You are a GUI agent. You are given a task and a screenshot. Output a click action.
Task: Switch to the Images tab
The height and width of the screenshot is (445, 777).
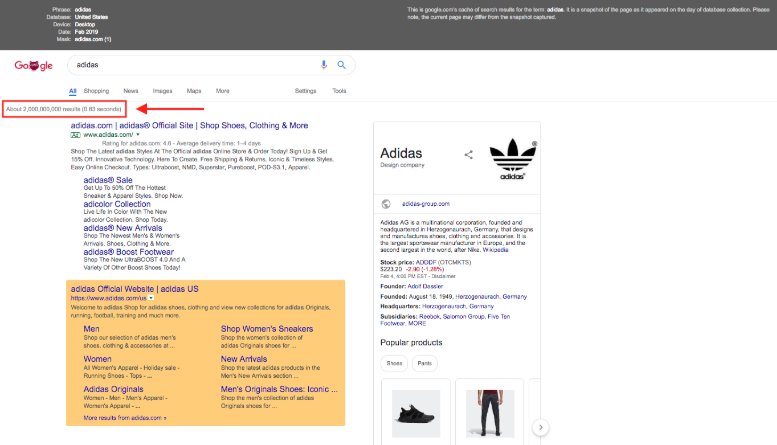[x=163, y=91]
